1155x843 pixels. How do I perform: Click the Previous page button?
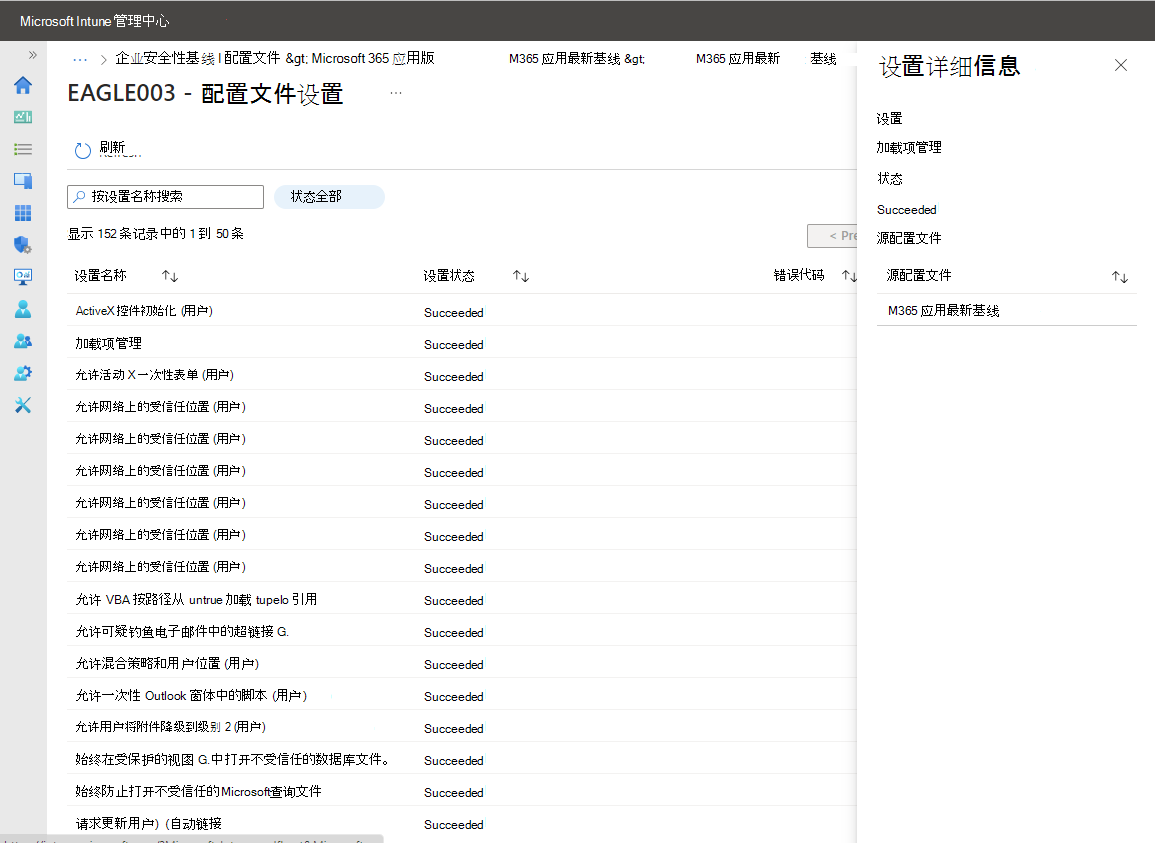tap(832, 236)
